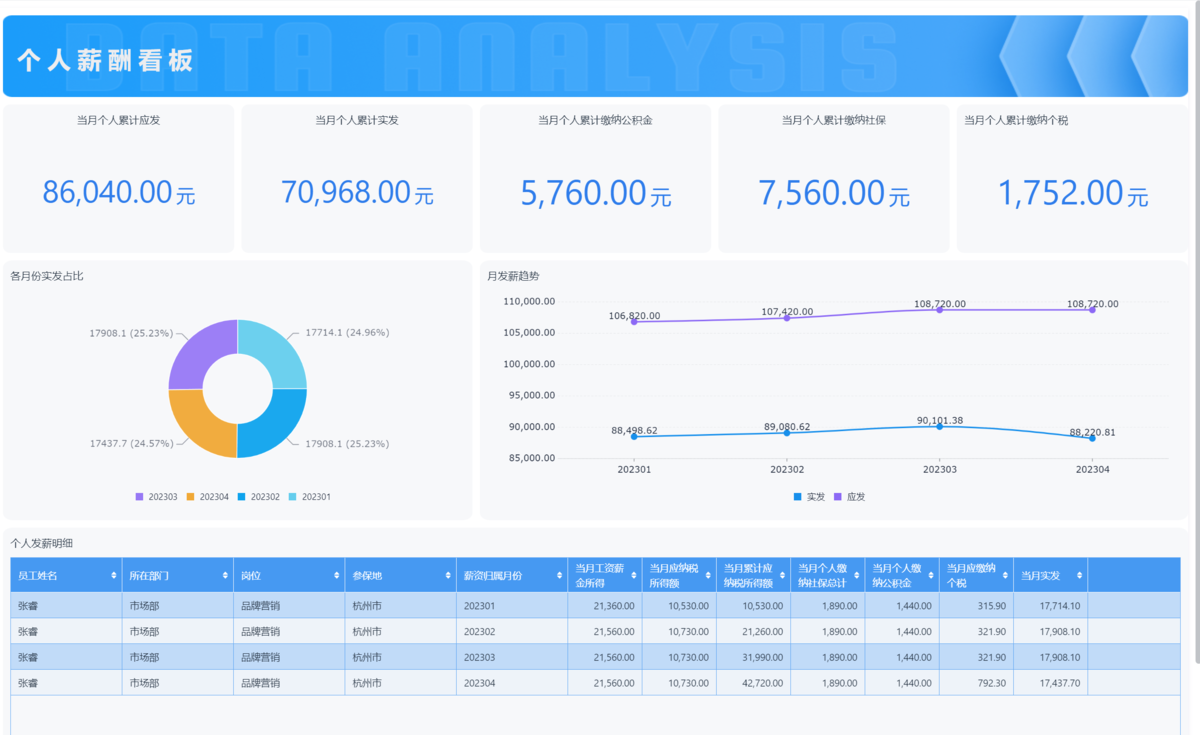Toggle 实发 series legend in trend chart
This screenshot has height=735, width=1200.
[x=809, y=497]
